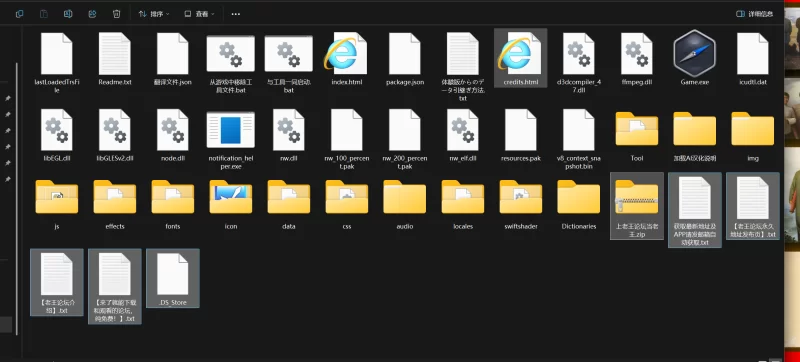Select the 【老王论坛永久地址发布页】.txt file
Viewport: 800px width, 362px height.
pyautogui.click(x=753, y=206)
